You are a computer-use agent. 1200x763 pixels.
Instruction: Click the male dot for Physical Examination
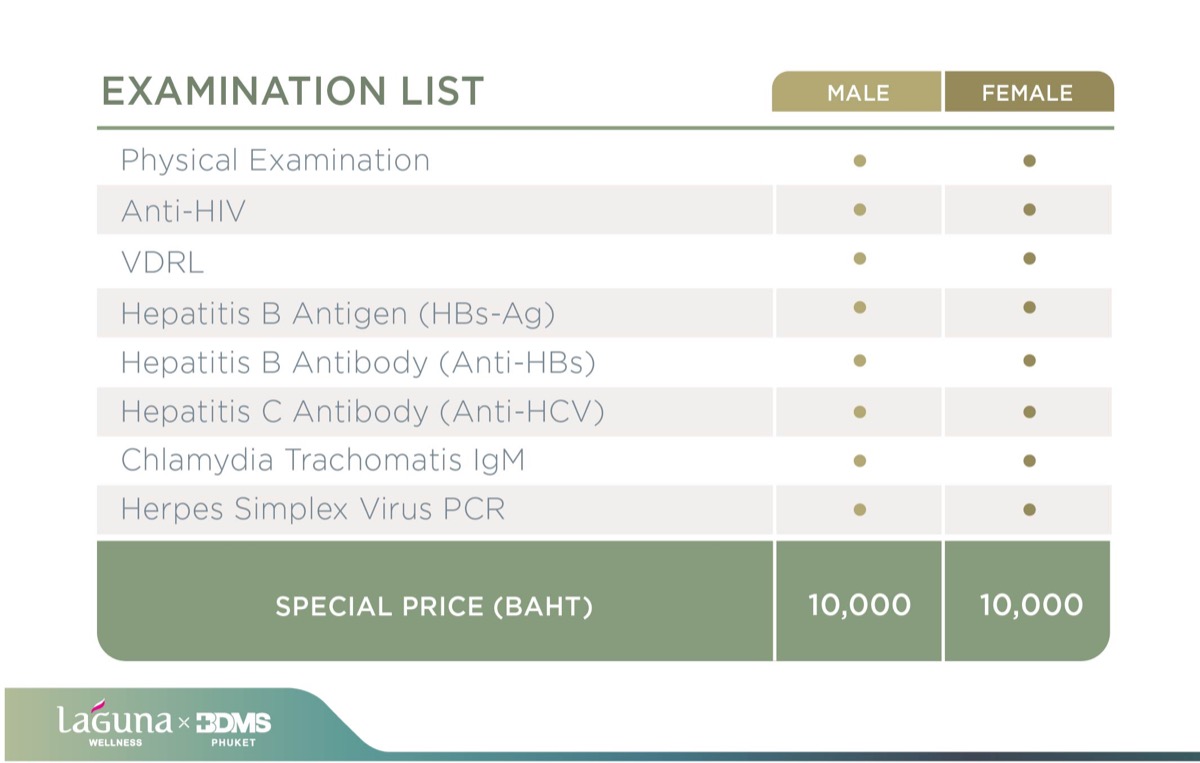pyautogui.click(x=859, y=160)
